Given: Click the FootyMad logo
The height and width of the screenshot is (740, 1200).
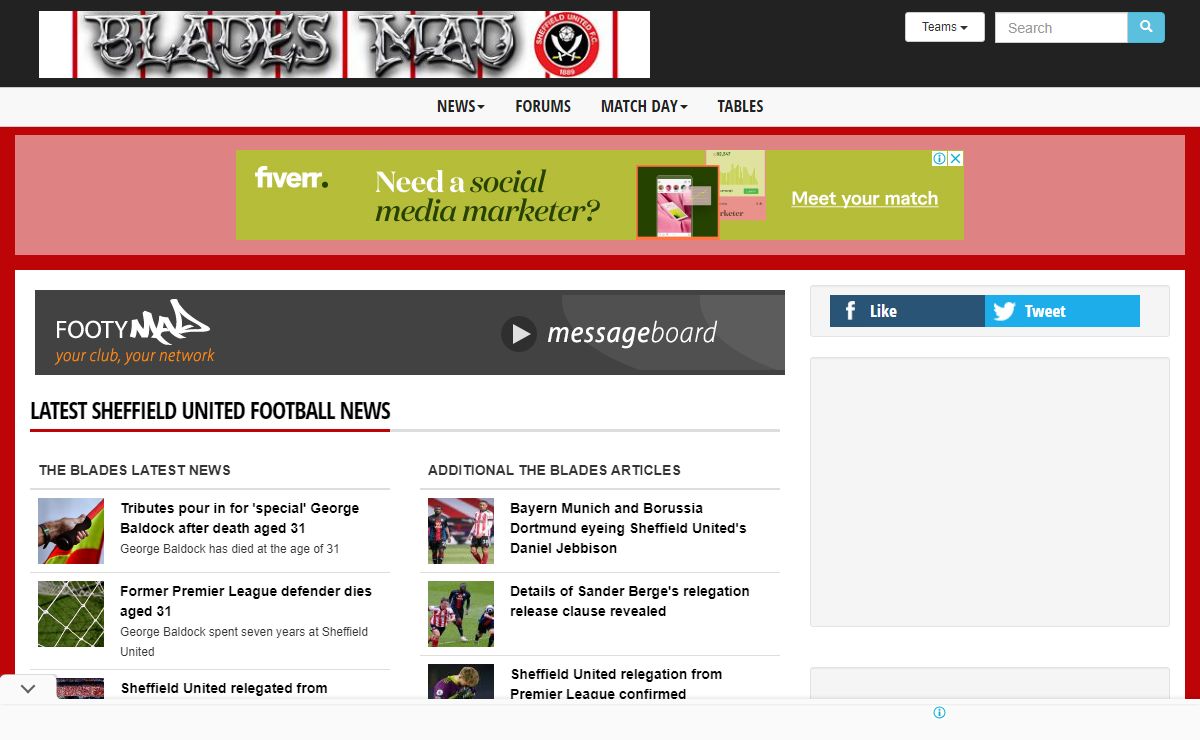Looking at the screenshot, I should [134, 332].
